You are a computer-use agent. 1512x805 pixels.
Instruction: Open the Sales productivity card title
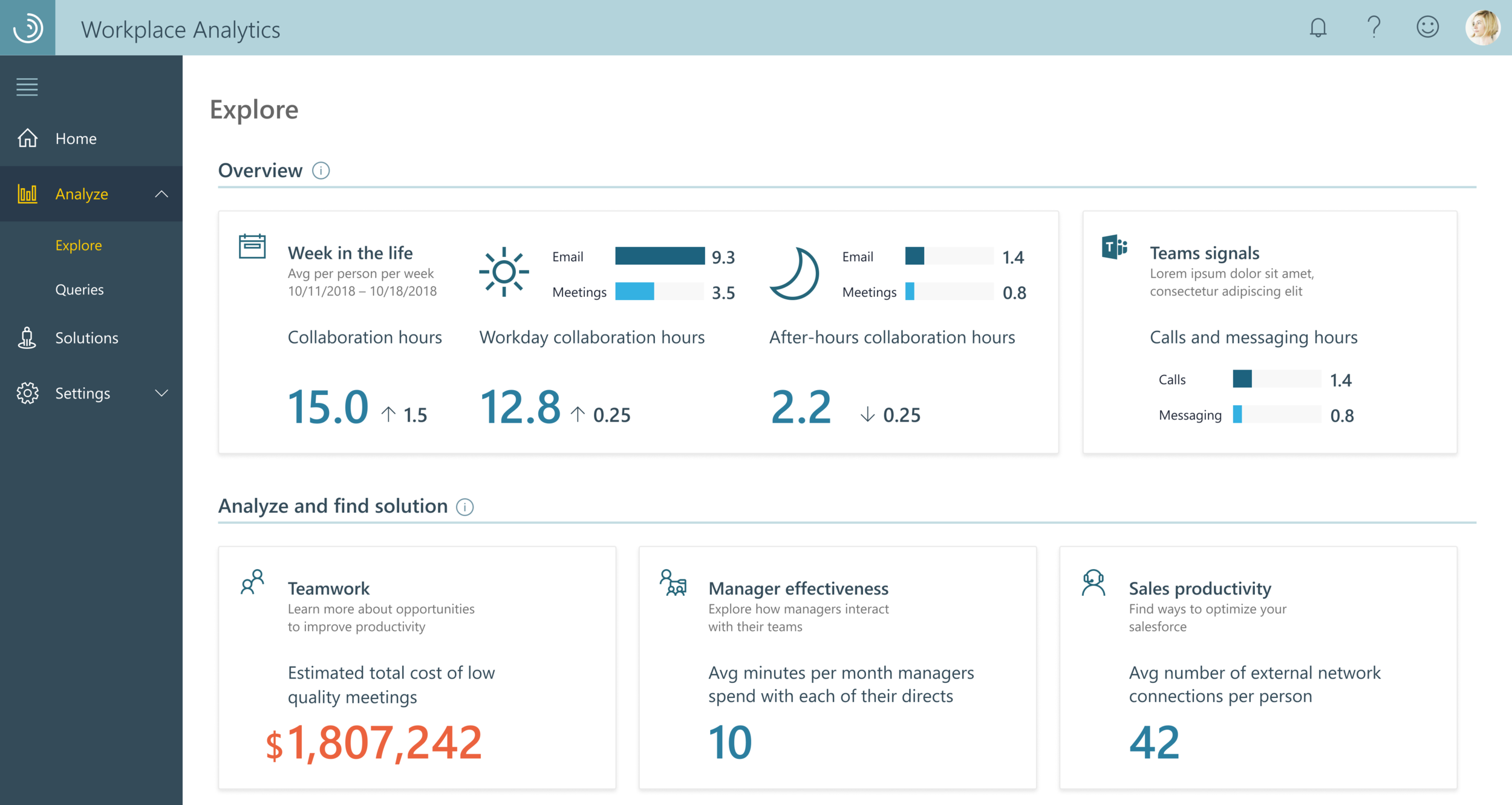pyautogui.click(x=1199, y=588)
